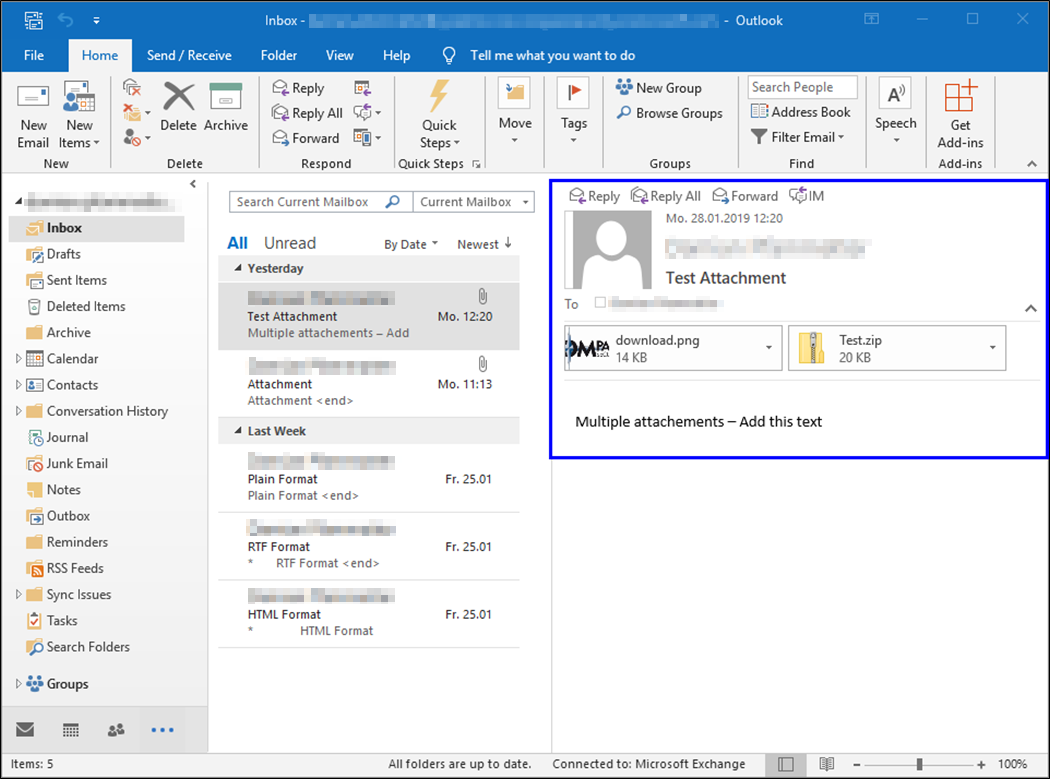The height and width of the screenshot is (779, 1050).
Task: Open dropdown arrow for Test.zip attachment
Action: pos(992,348)
